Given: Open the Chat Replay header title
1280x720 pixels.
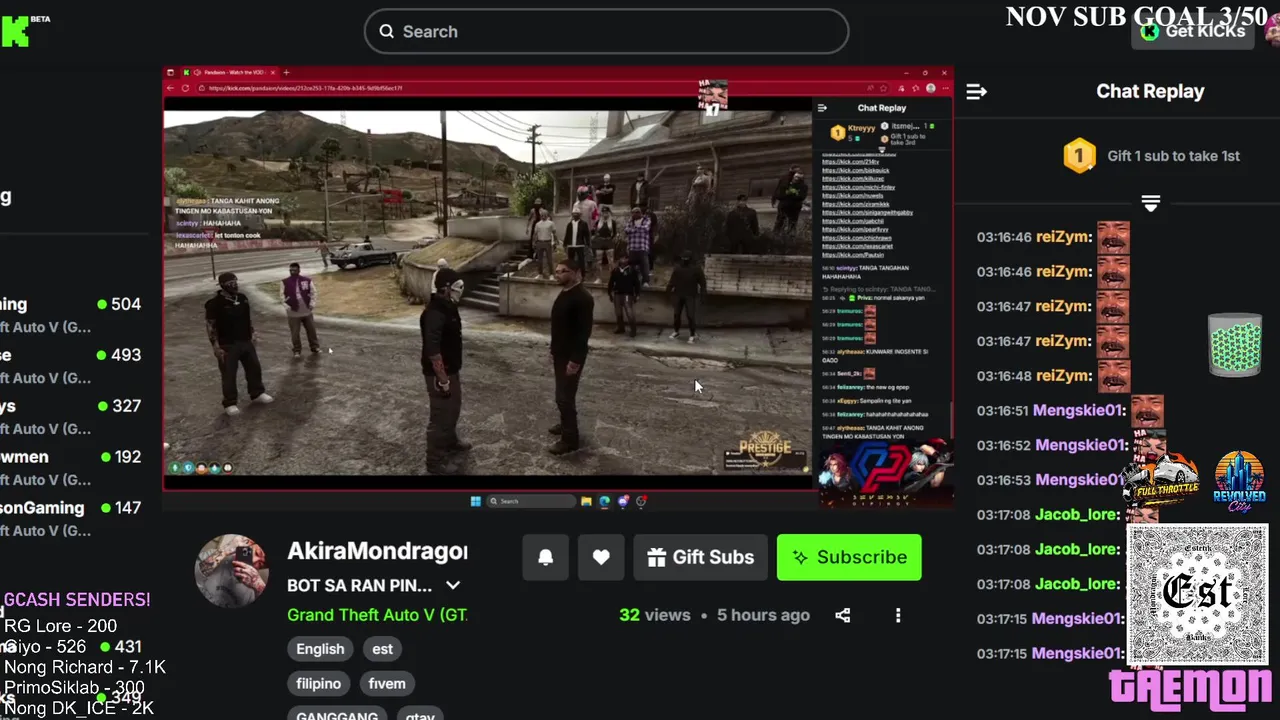Looking at the screenshot, I should click(x=1150, y=91).
